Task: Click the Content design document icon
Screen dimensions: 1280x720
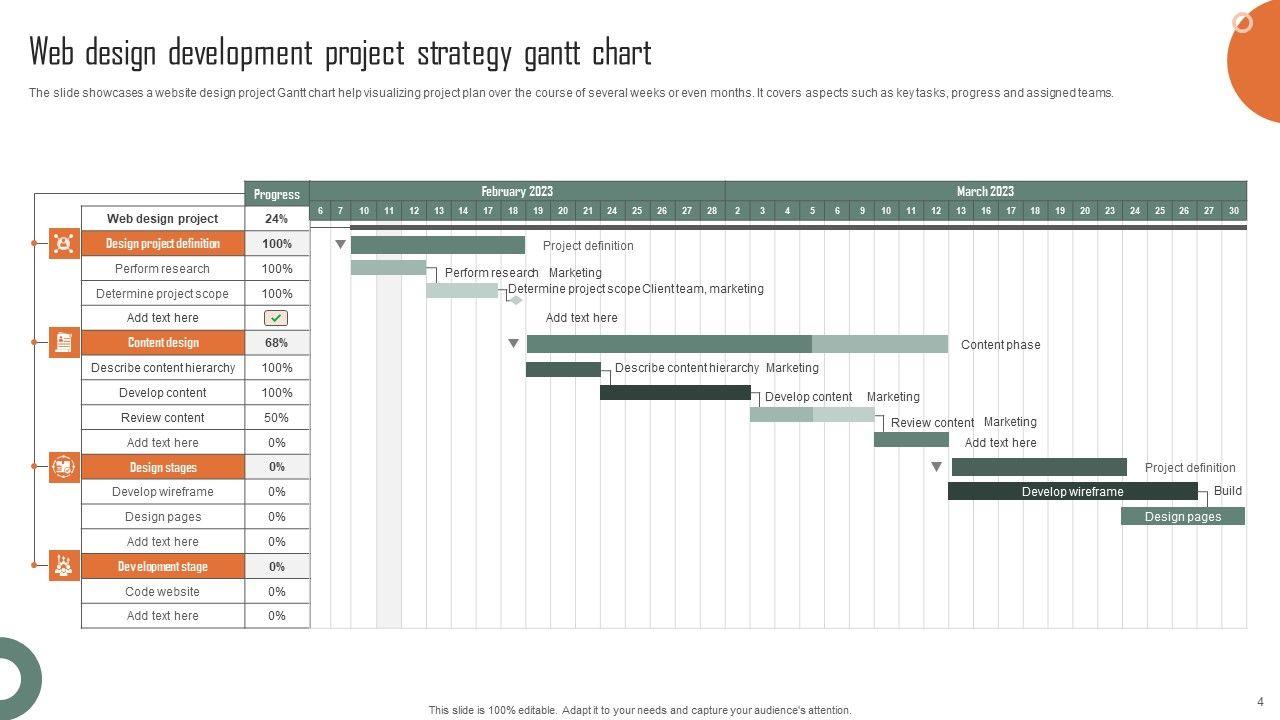Action: (64, 342)
